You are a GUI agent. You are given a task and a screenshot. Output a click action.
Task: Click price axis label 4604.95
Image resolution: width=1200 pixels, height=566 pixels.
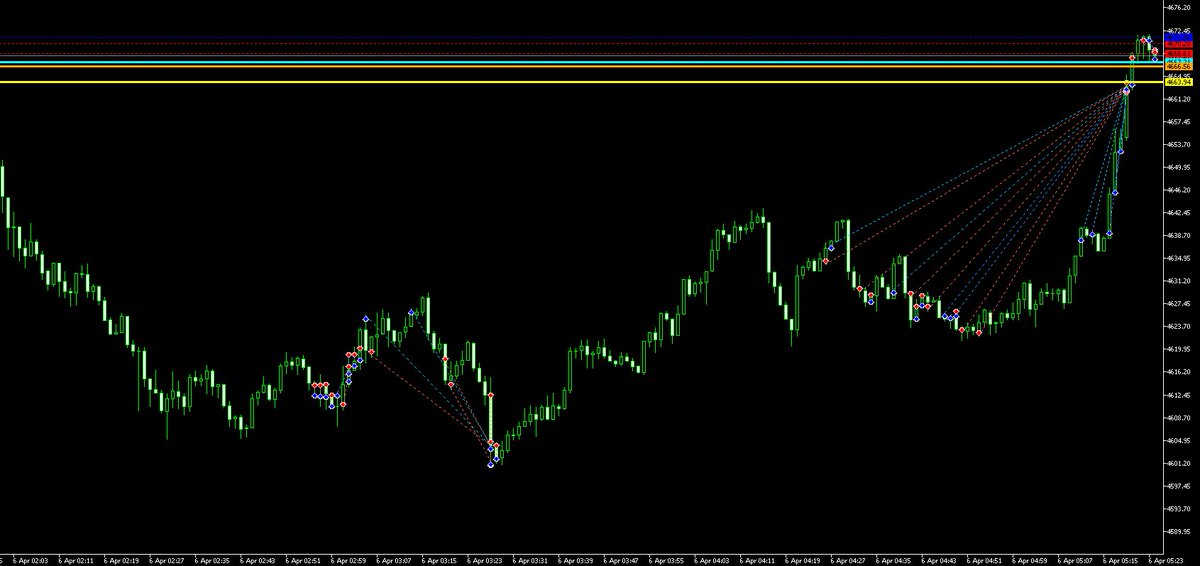click(x=1179, y=440)
